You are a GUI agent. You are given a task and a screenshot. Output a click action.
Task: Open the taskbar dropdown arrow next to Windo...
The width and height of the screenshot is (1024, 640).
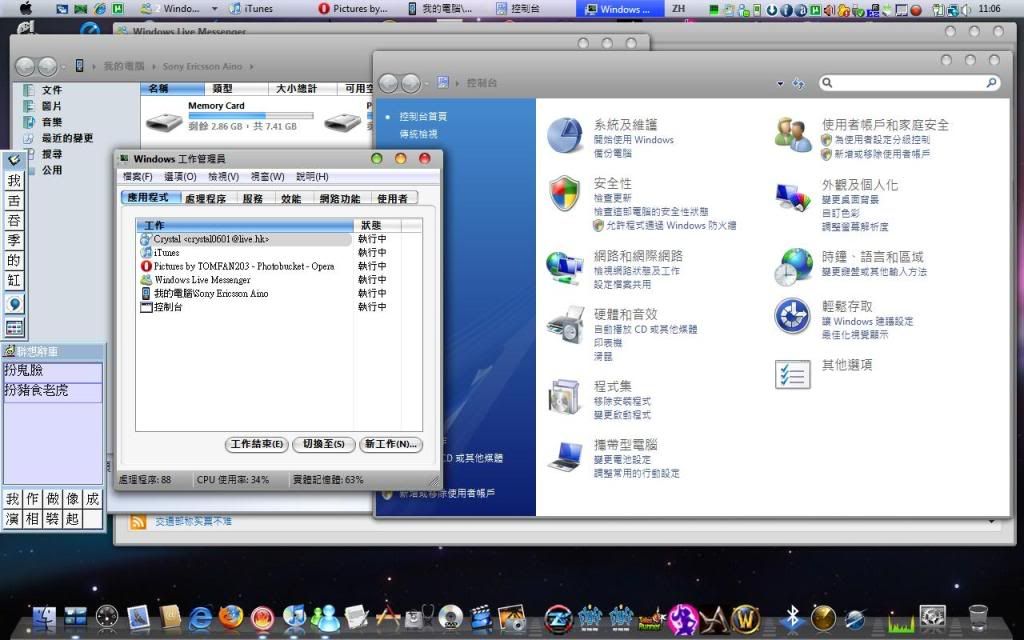tap(214, 9)
